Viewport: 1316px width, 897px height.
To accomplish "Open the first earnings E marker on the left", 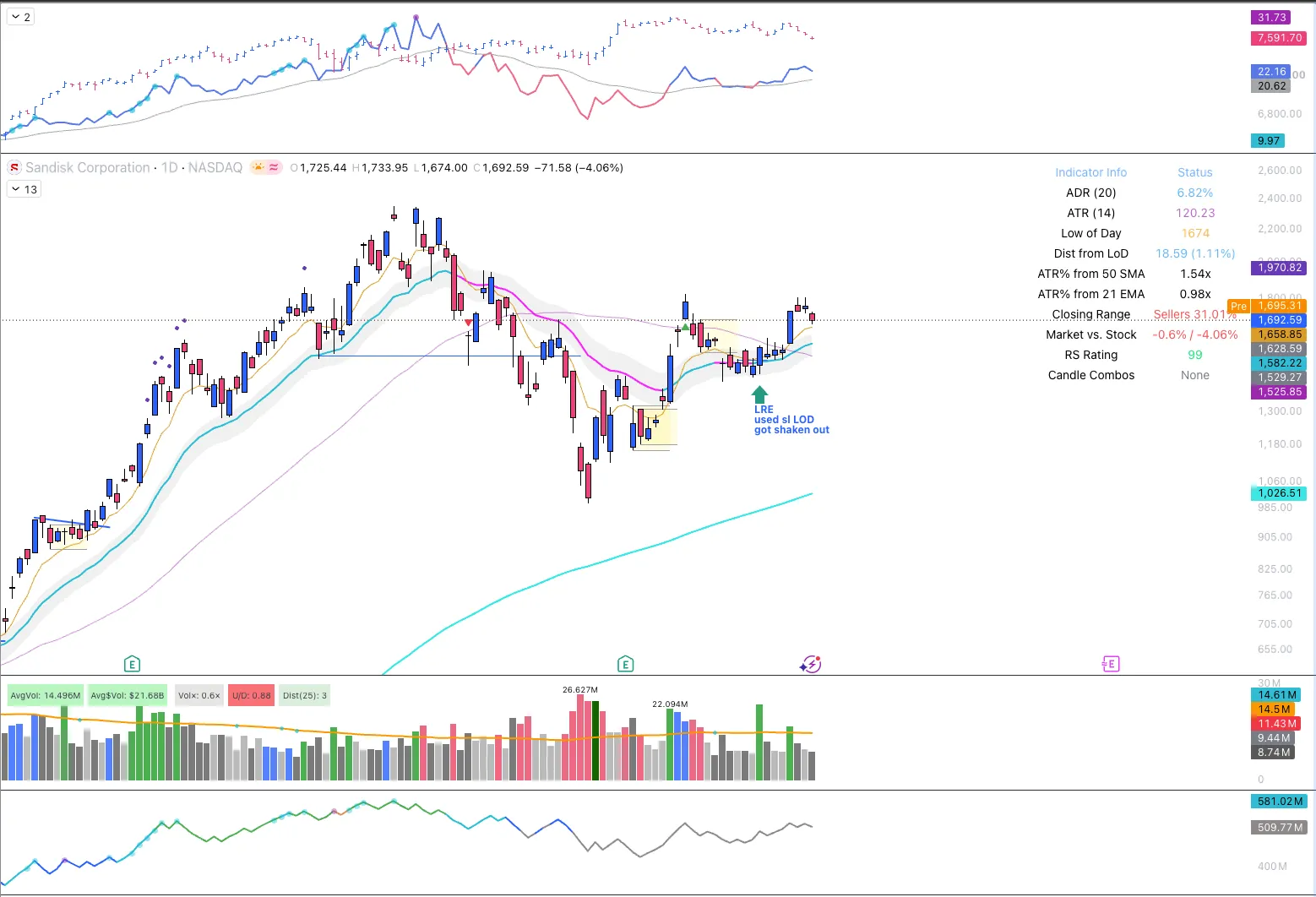I will 131,664.
